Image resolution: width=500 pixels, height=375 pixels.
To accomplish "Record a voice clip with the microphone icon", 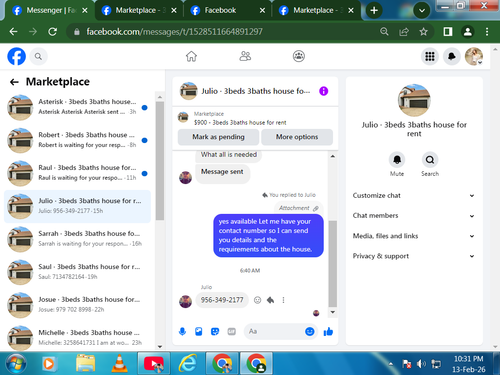I will pos(182,331).
